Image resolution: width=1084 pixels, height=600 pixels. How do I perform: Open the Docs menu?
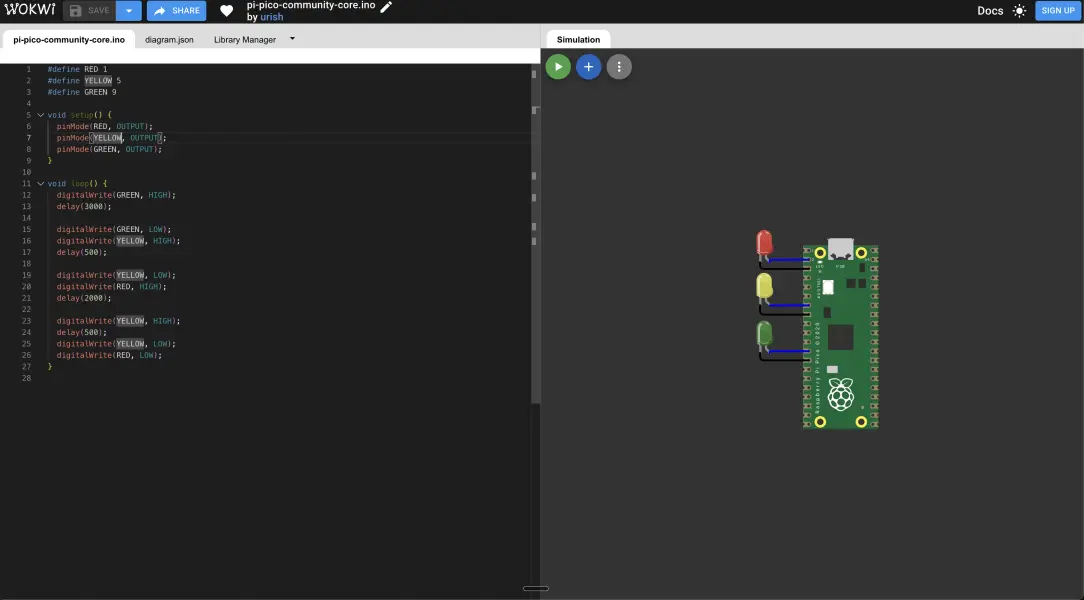[989, 10]
